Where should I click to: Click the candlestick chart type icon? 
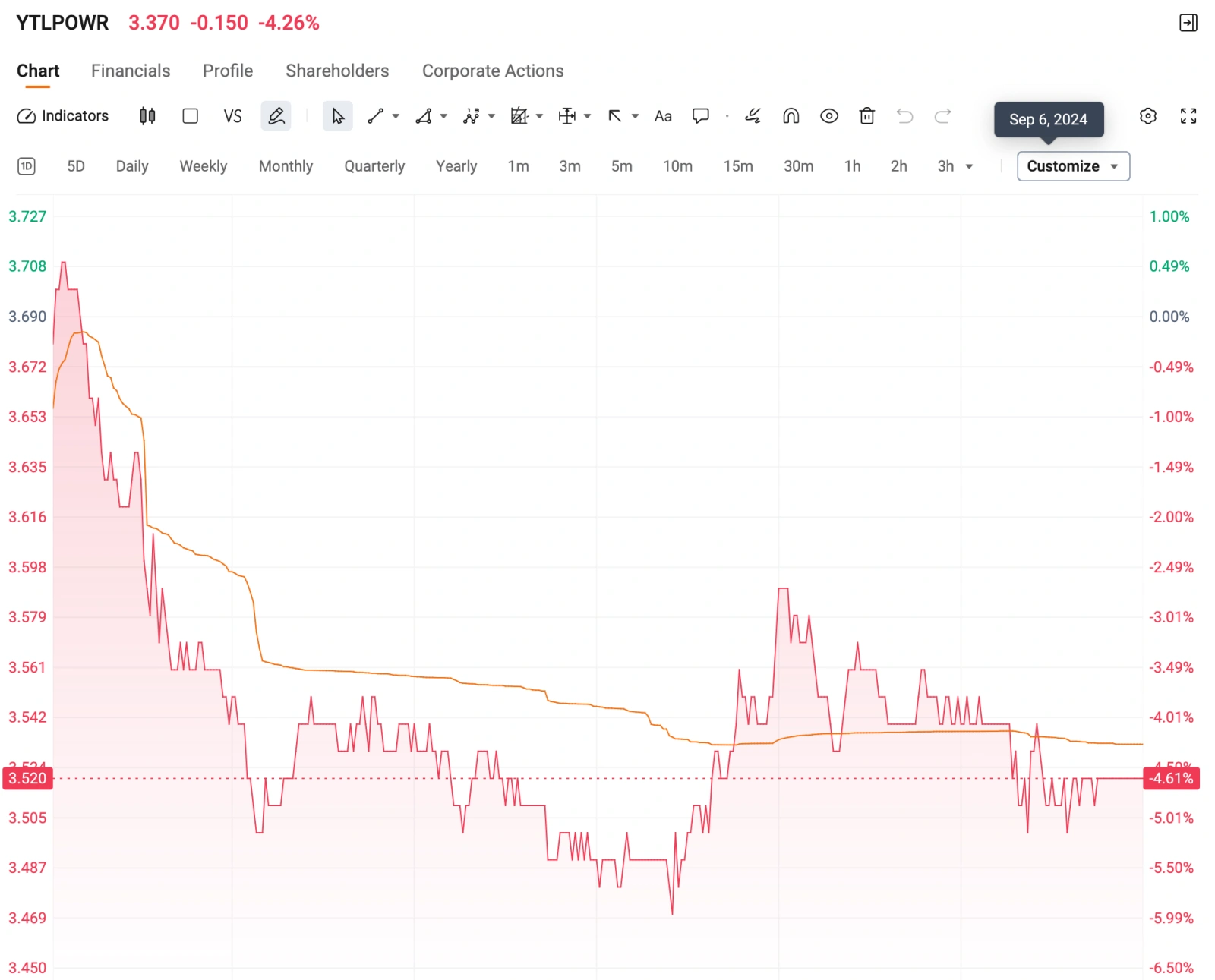coord(147,116)
